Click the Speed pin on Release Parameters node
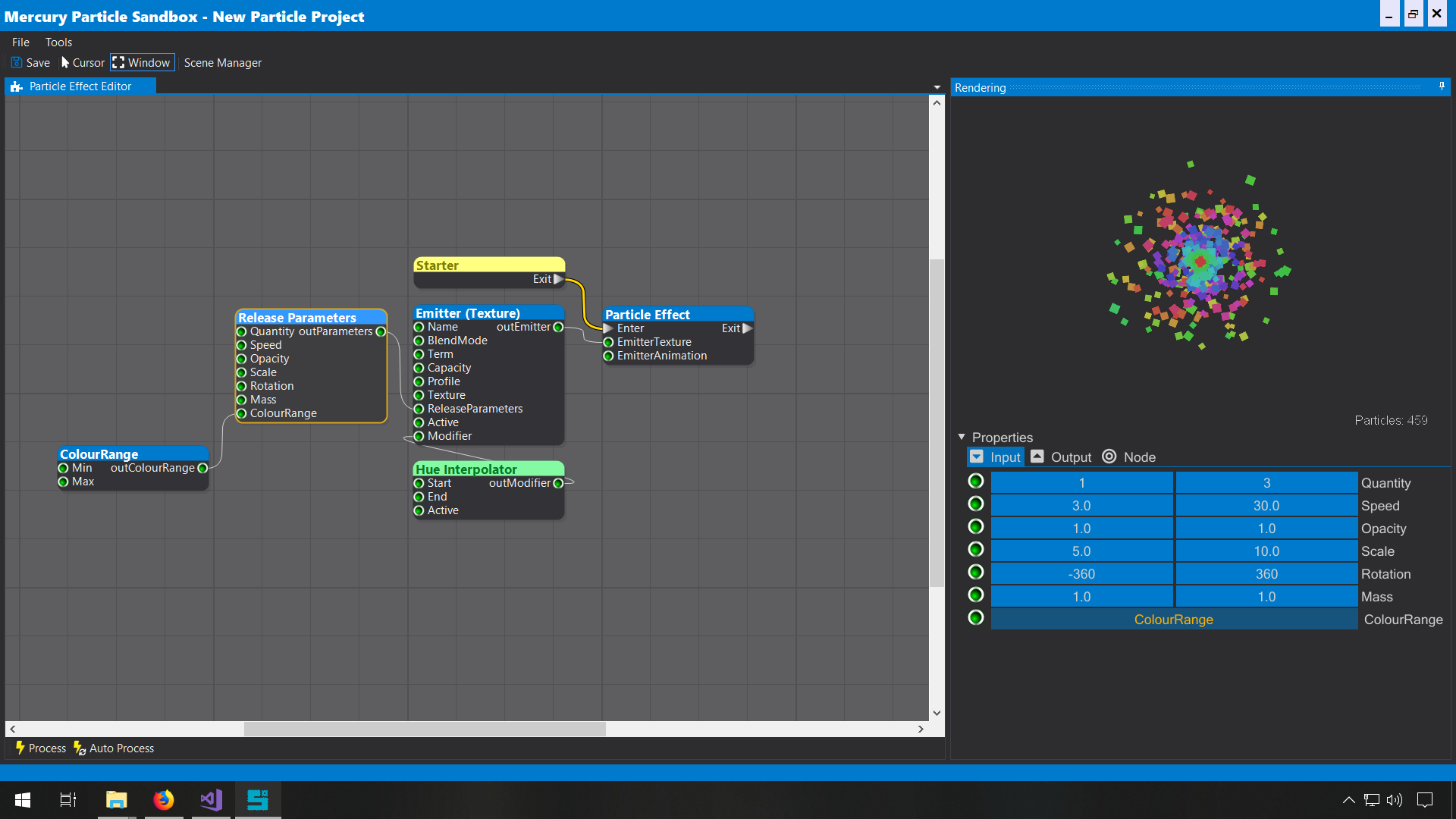The width and height of the screenshot is (1456, 819). tap(241, 345)
